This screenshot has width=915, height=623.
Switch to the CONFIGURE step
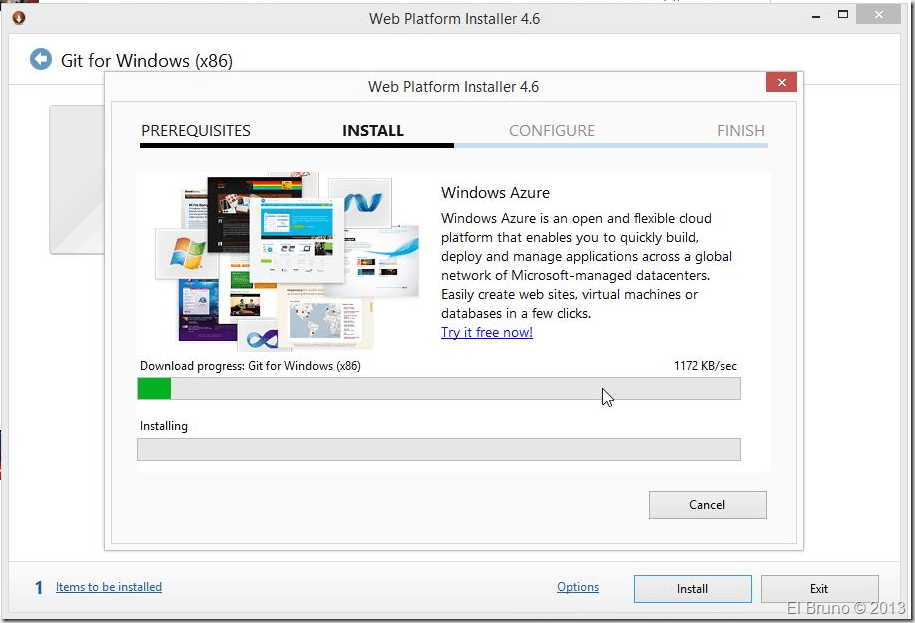tap(551, 130)
